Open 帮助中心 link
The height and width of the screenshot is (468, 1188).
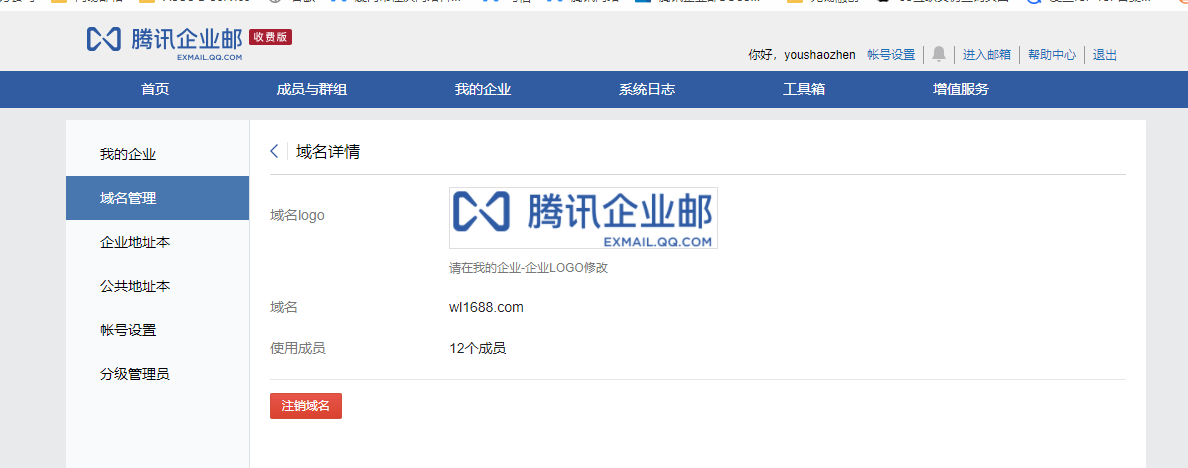coord(1052,55)
